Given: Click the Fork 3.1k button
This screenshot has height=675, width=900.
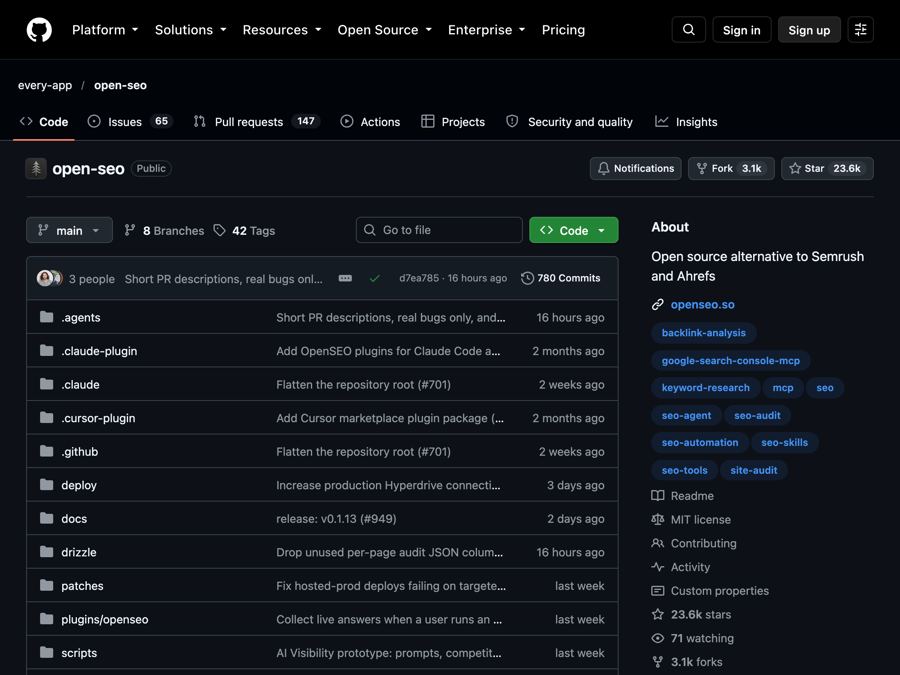Looking at the screenshot, I should tap(731, 169).
